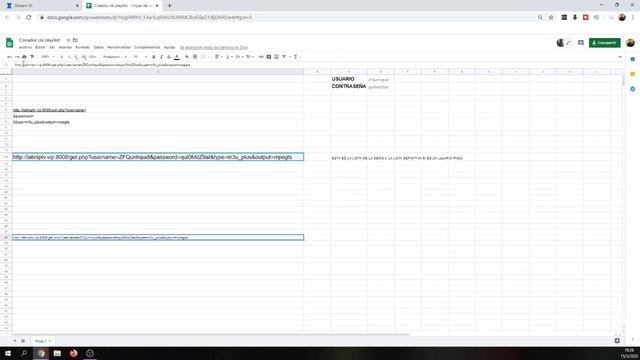Add a new sheet with the plus button
The width and height of the screenshot is (640, 360).
15,340
